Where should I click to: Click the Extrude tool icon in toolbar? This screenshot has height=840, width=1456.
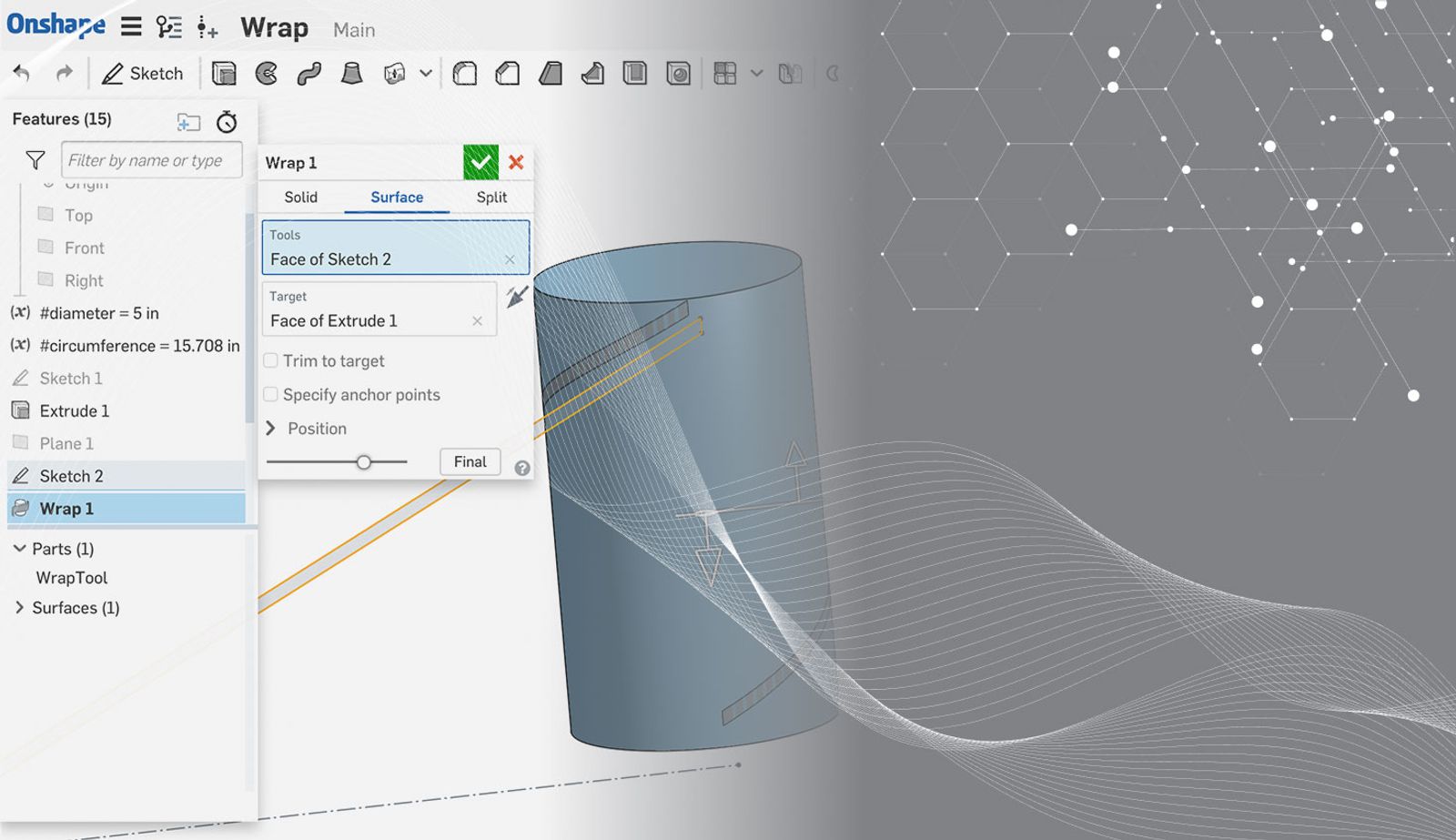(x=224, y=74)
